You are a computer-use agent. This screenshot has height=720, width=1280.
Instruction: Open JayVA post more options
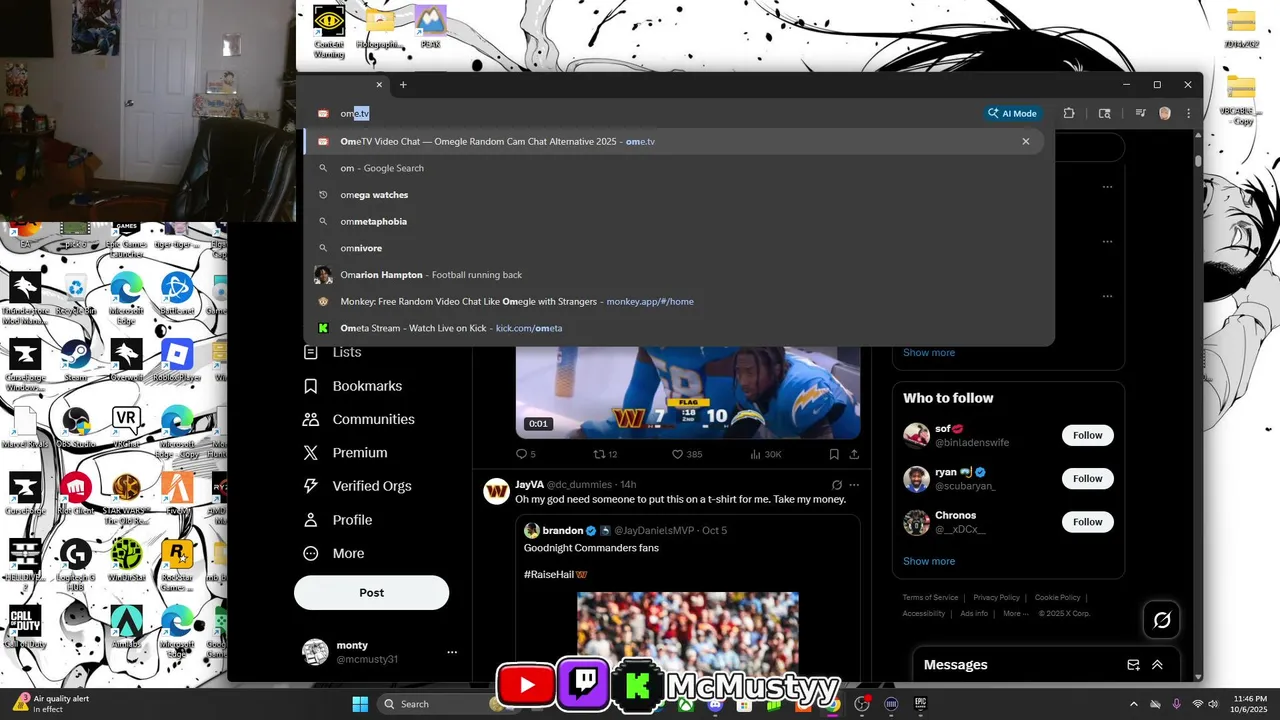point(854,485)
